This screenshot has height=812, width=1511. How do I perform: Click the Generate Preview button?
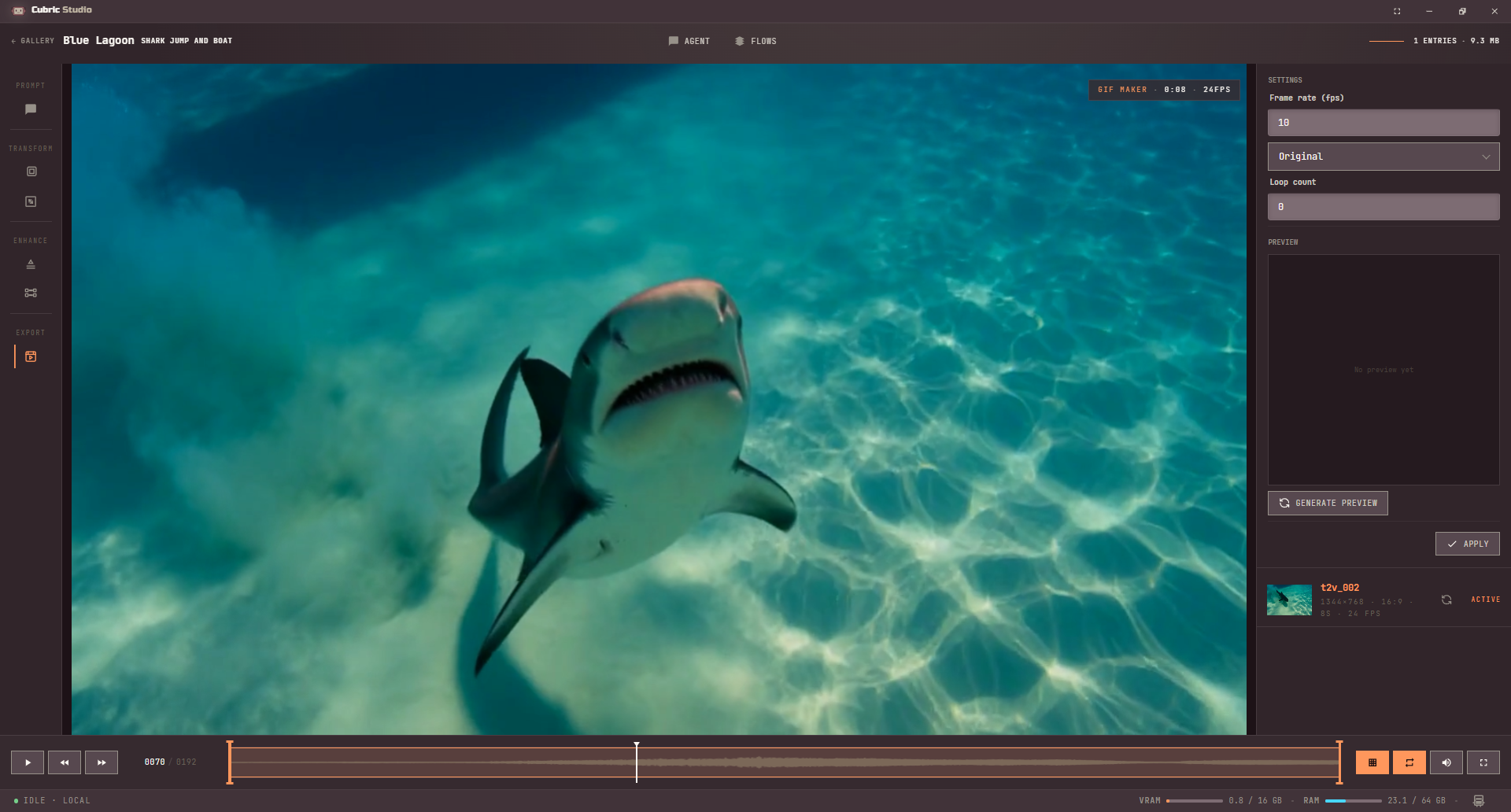1328,503
